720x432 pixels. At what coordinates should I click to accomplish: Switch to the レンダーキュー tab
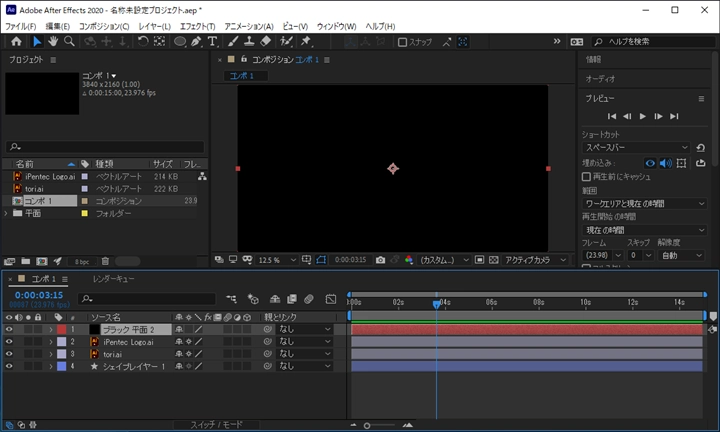[x=113, y=279]
